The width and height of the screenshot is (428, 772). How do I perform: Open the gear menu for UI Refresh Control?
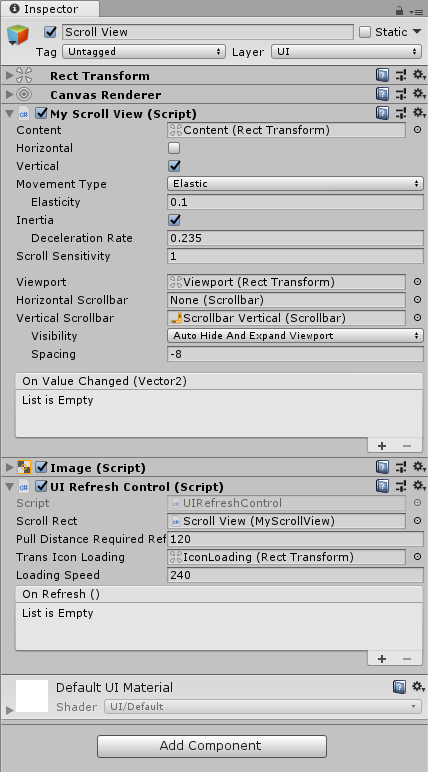419,486
